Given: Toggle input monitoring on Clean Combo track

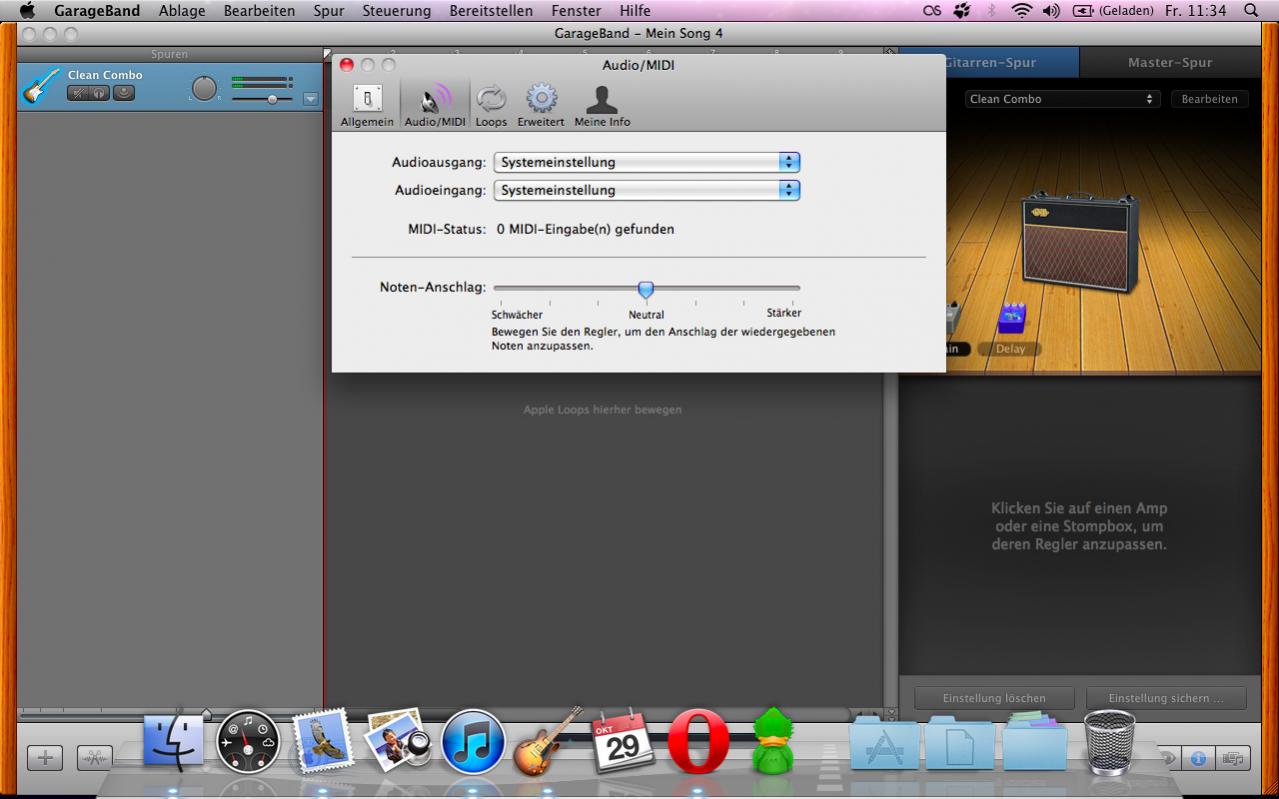Looking at the screenshot, I should click(x=124, y=93).
